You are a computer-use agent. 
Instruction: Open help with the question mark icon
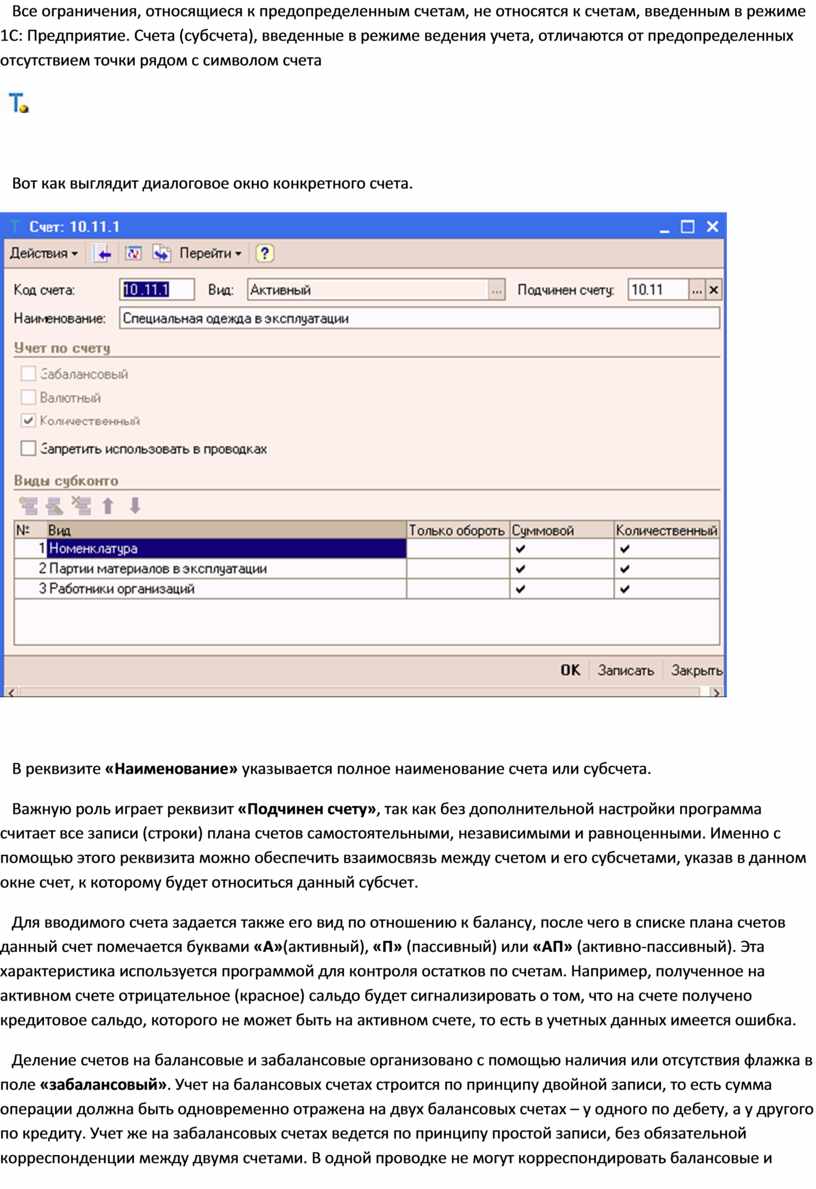point(264,254)
